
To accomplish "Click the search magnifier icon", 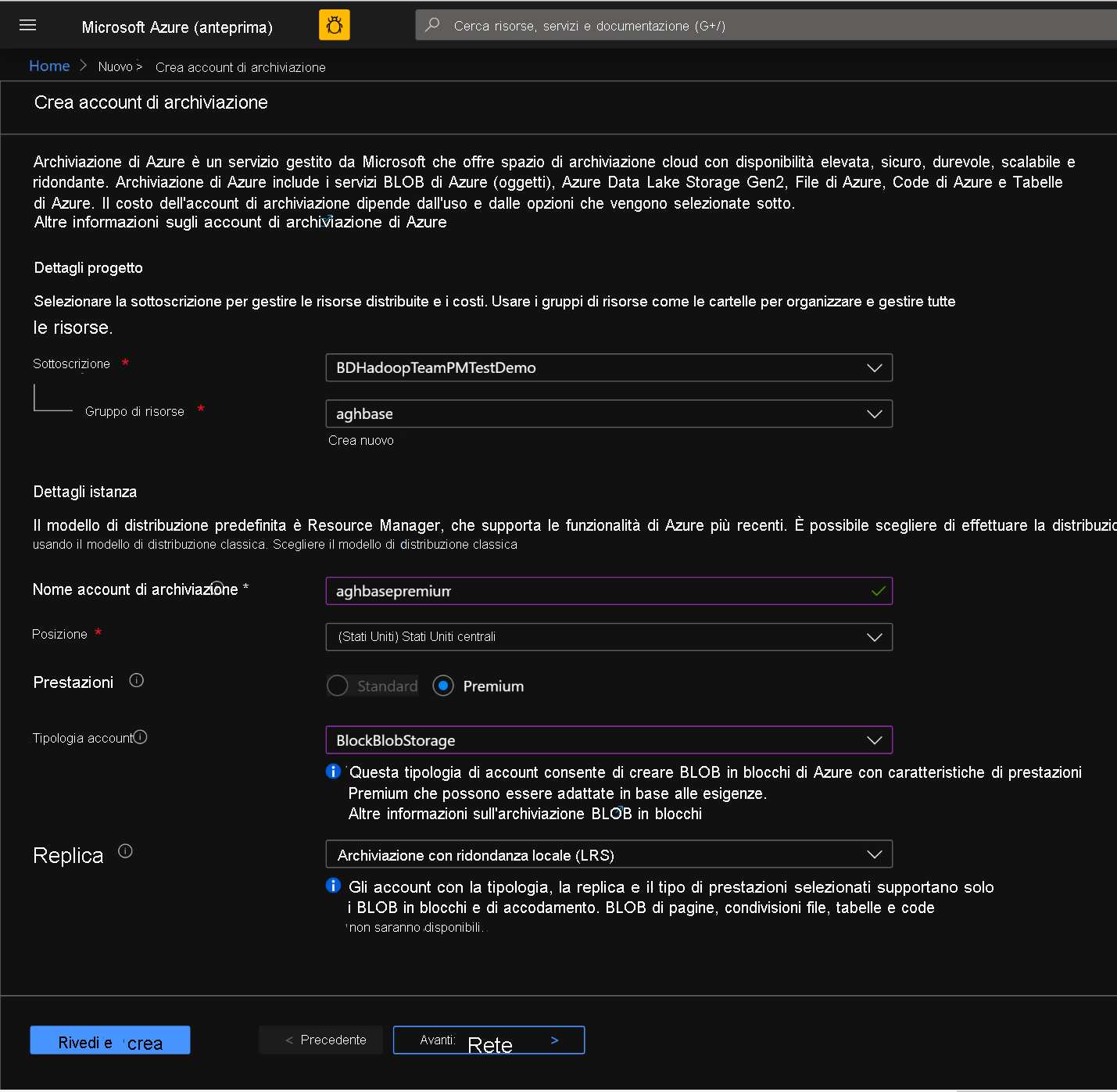I will point(432,25).
